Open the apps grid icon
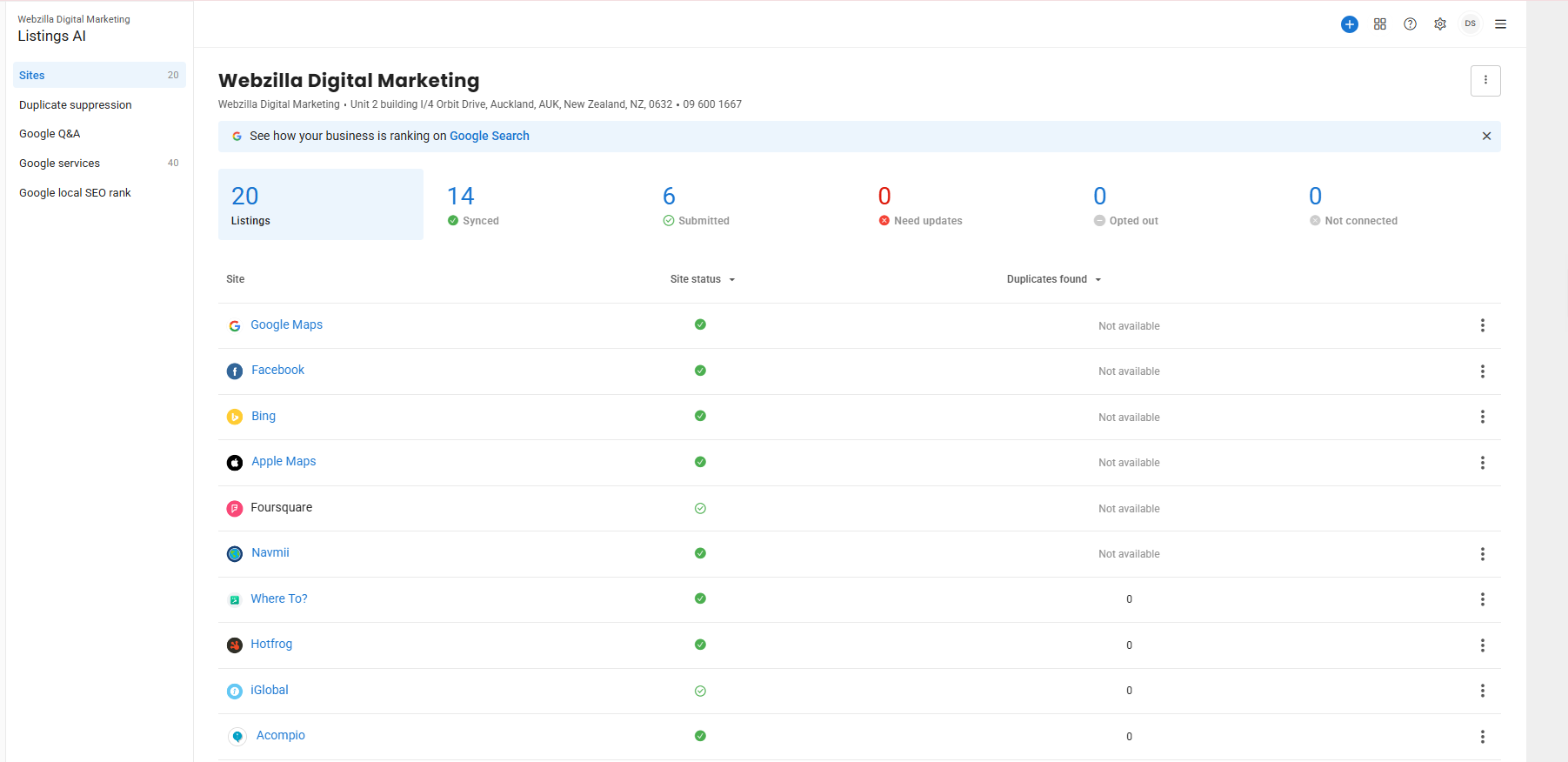This screenshot has height=762, width=1568. 1379,24
